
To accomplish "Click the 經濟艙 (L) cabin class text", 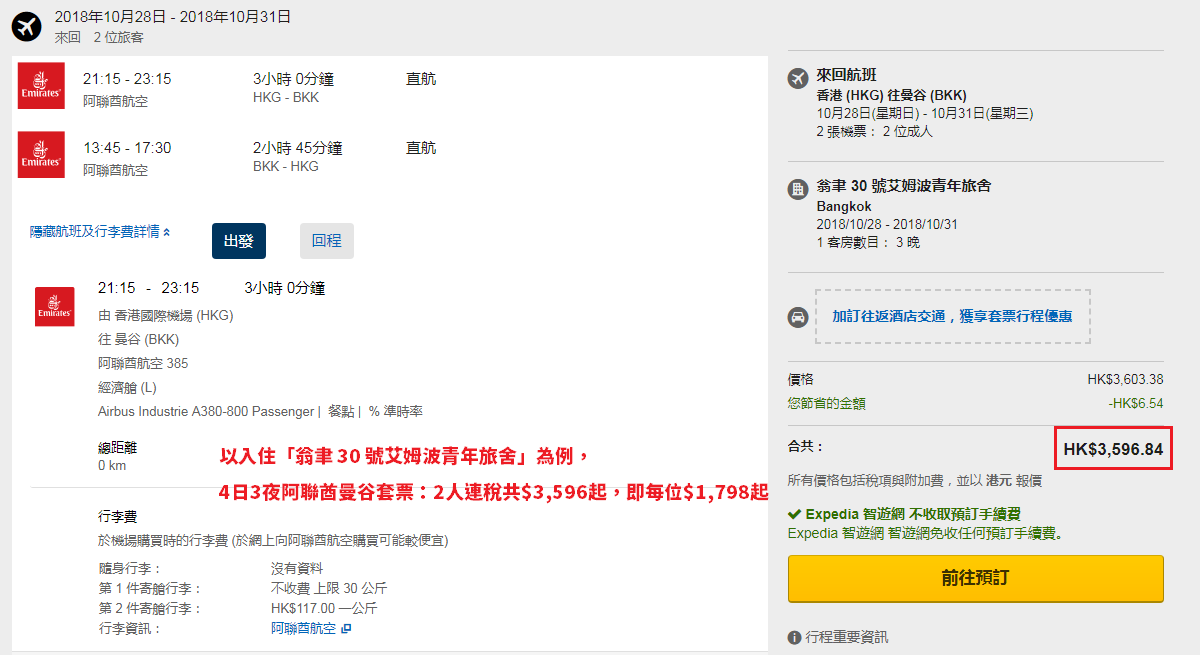I will (x=127, y=387).
